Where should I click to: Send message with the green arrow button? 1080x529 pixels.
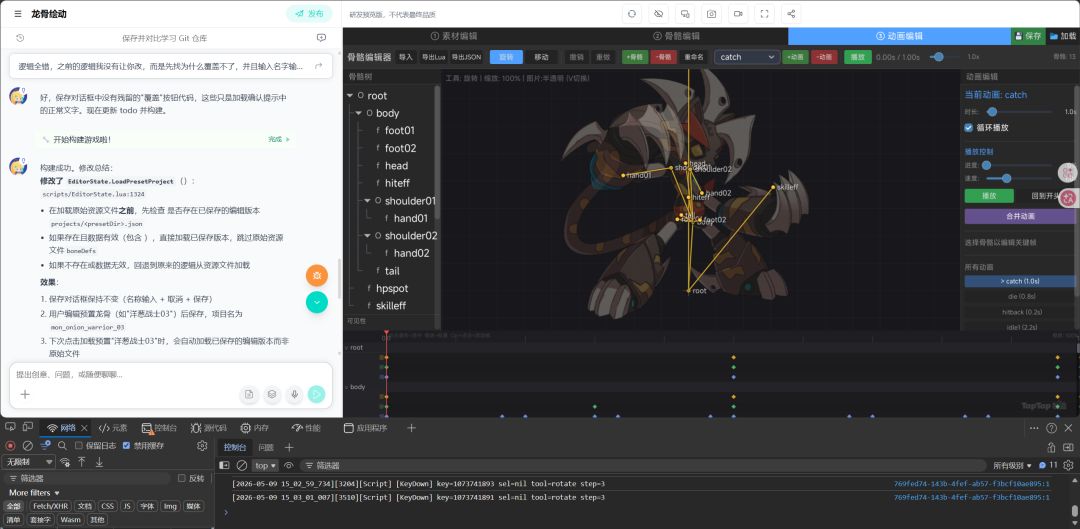(x=316, y=394)
